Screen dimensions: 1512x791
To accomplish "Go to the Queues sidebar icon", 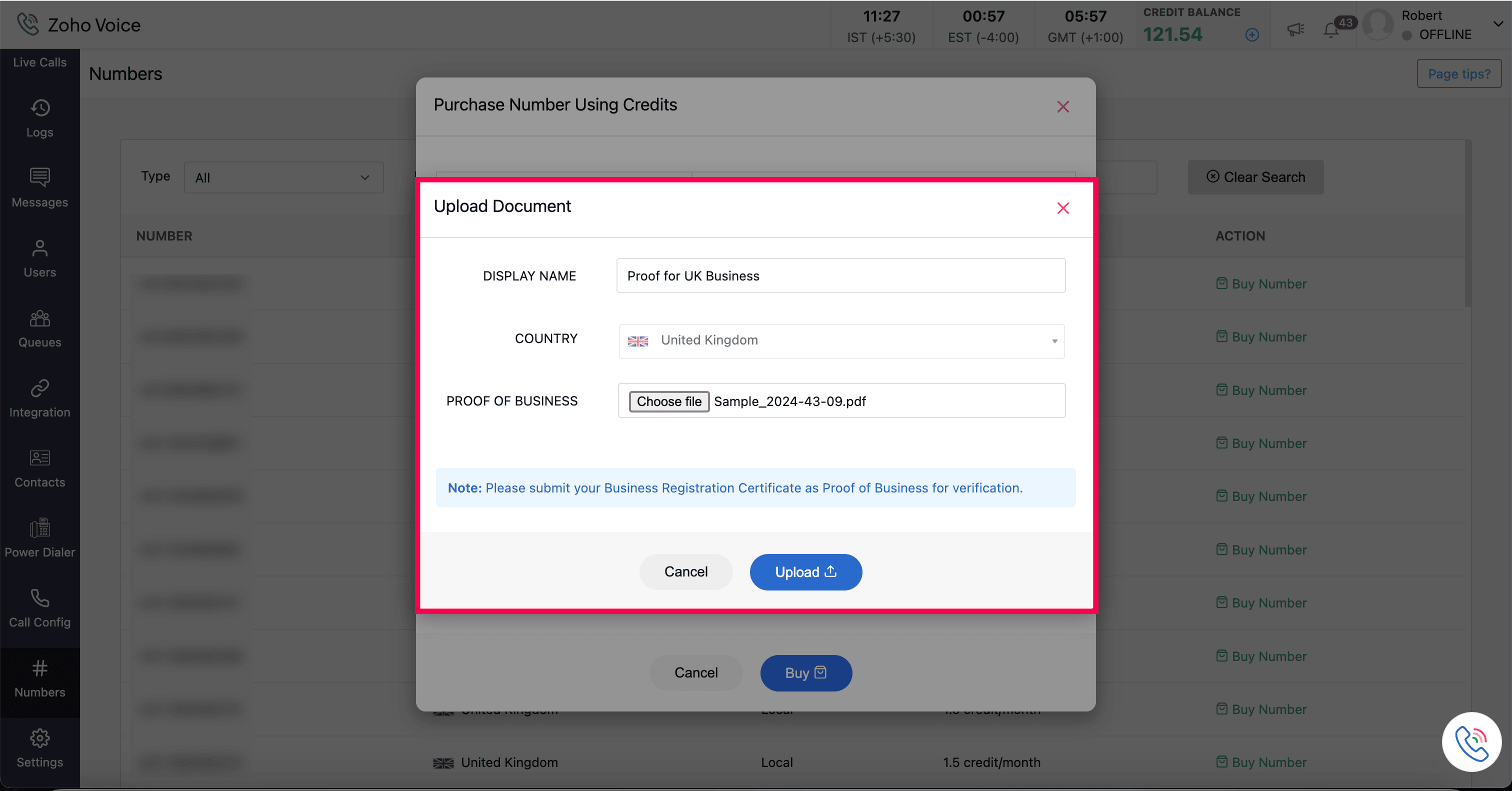I will pyautogui.click(x=39, y=328).
